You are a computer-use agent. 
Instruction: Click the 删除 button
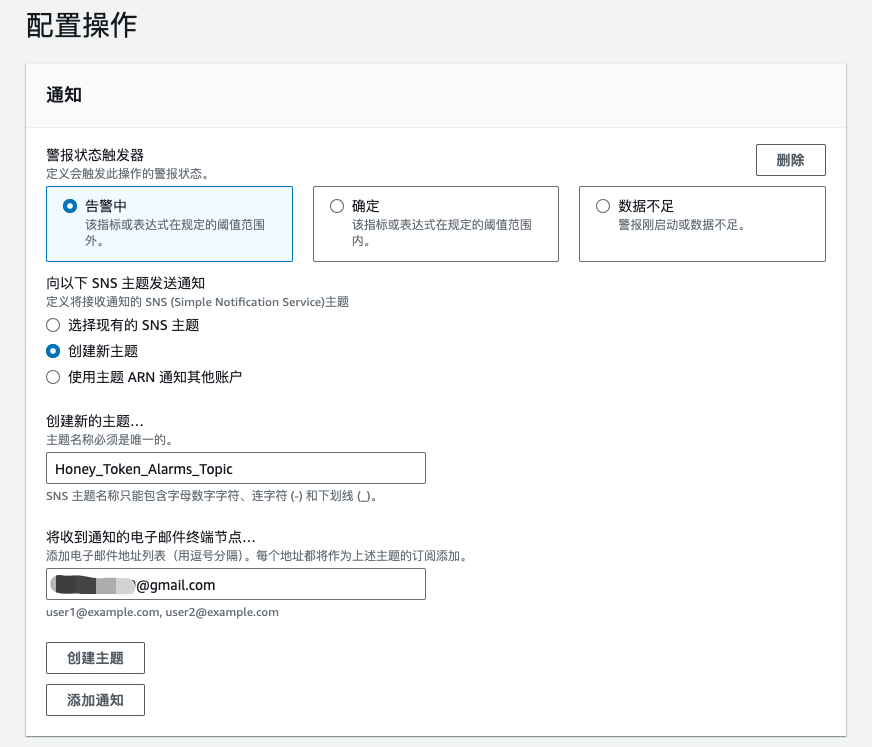790,160
